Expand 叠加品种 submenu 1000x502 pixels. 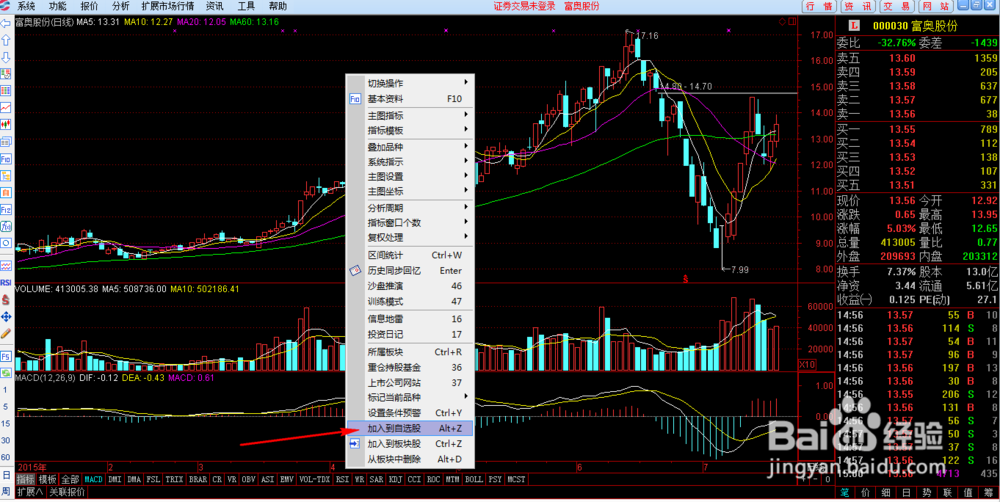click(411, 147)
